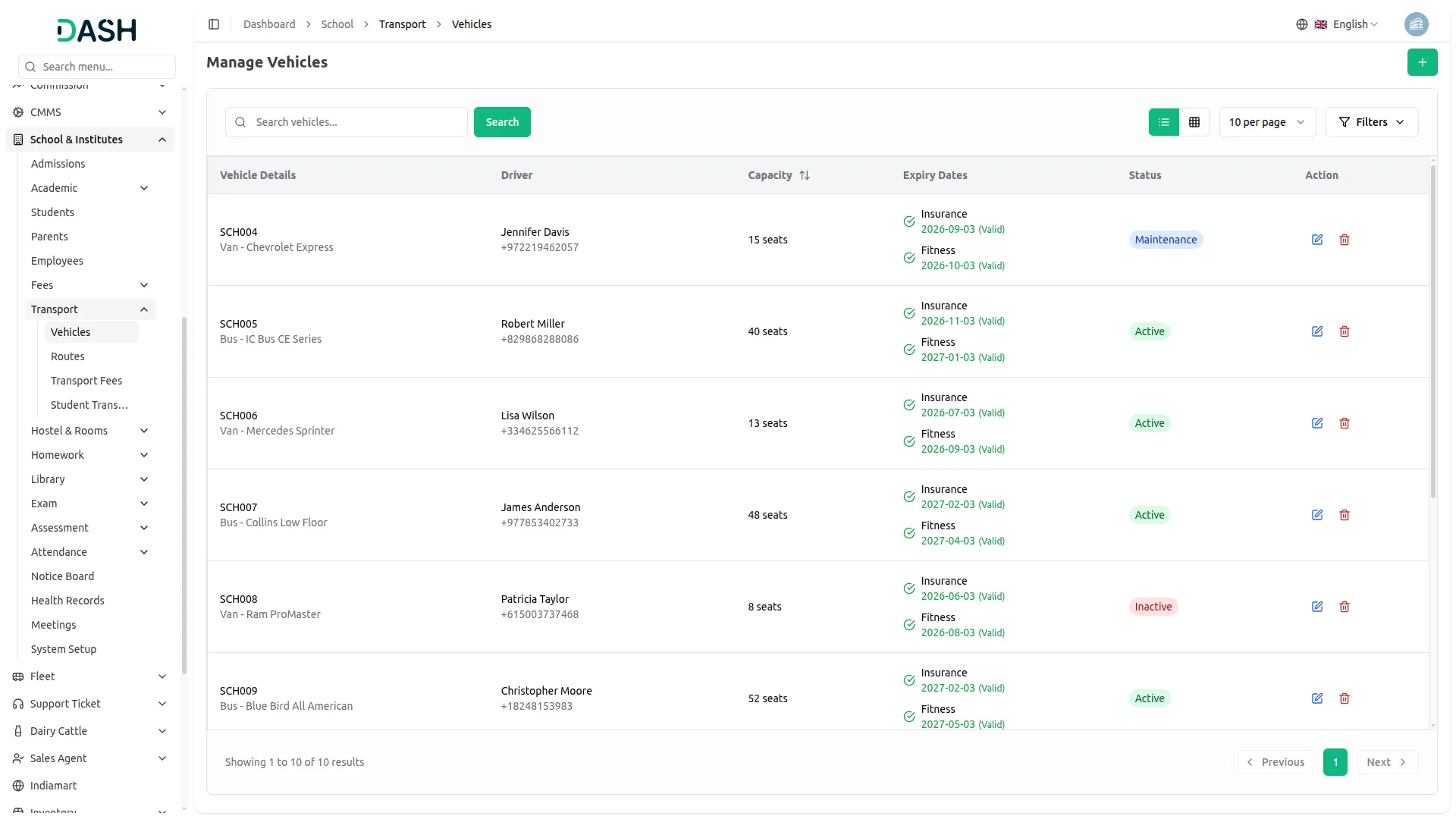This screenshot has width=1456, height=819.
Task: Go to Transport Fees menu item
Action: tap(86, 381)
